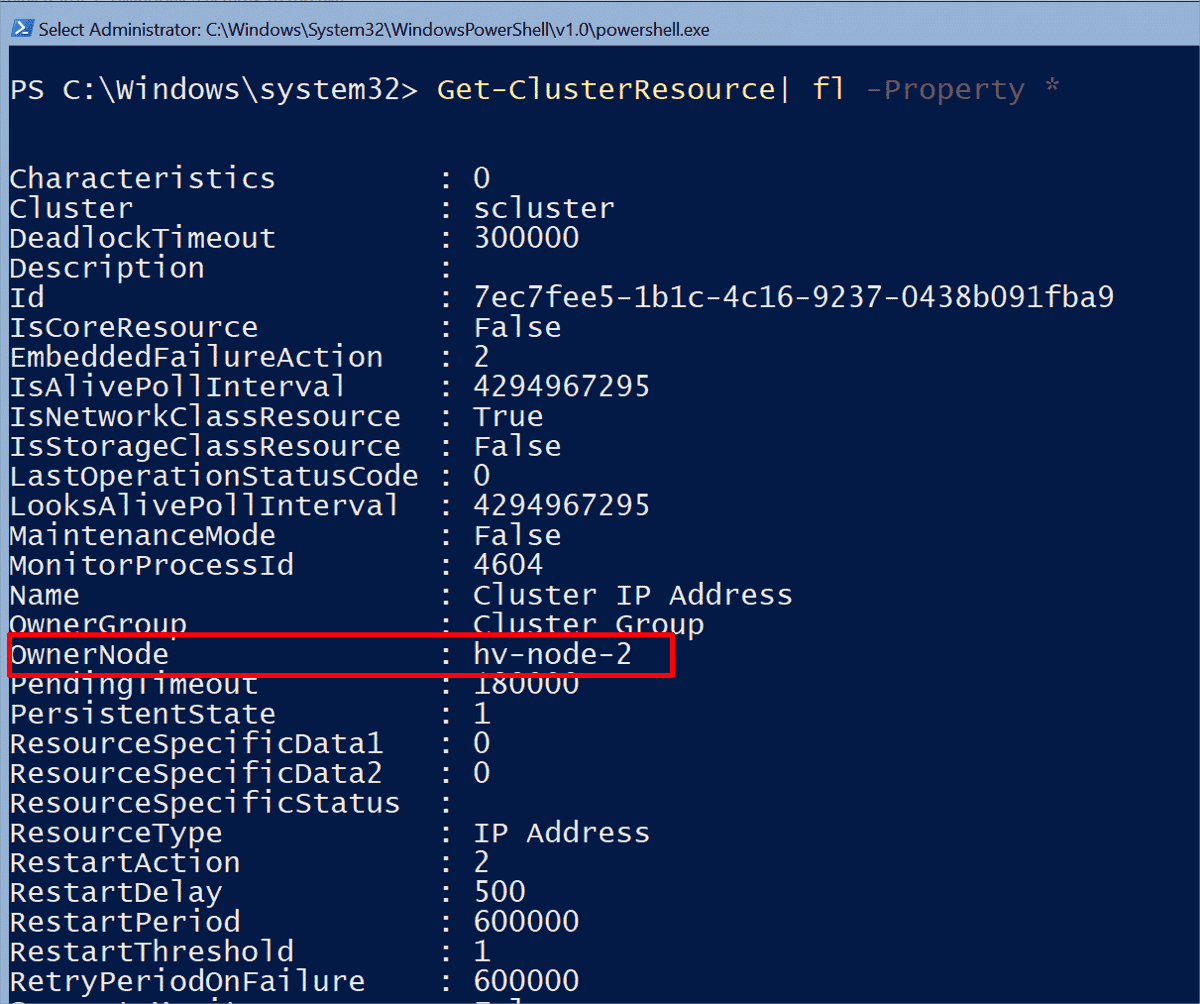
Task: Click the ResourceType value 'IP Address'
Action: click(561, 833)
